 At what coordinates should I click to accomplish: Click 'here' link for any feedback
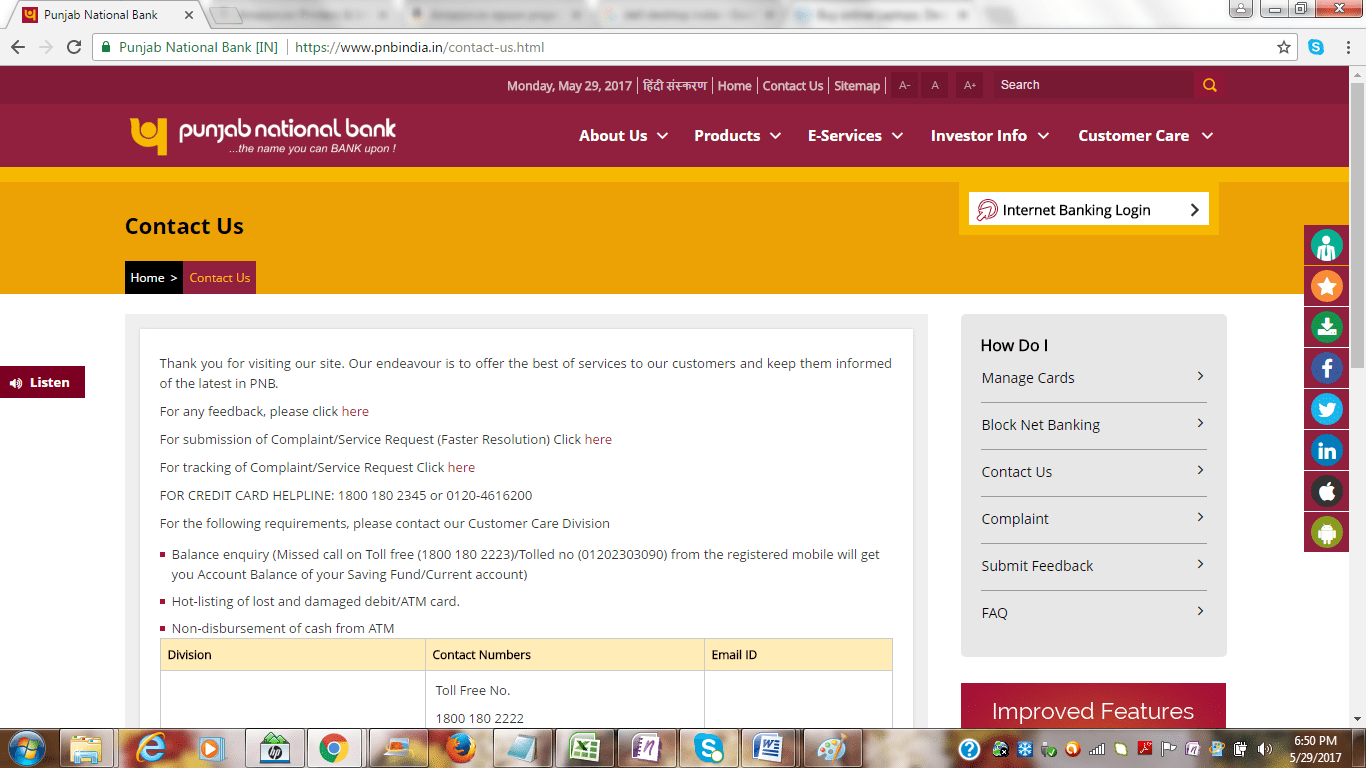coord(355,411)
